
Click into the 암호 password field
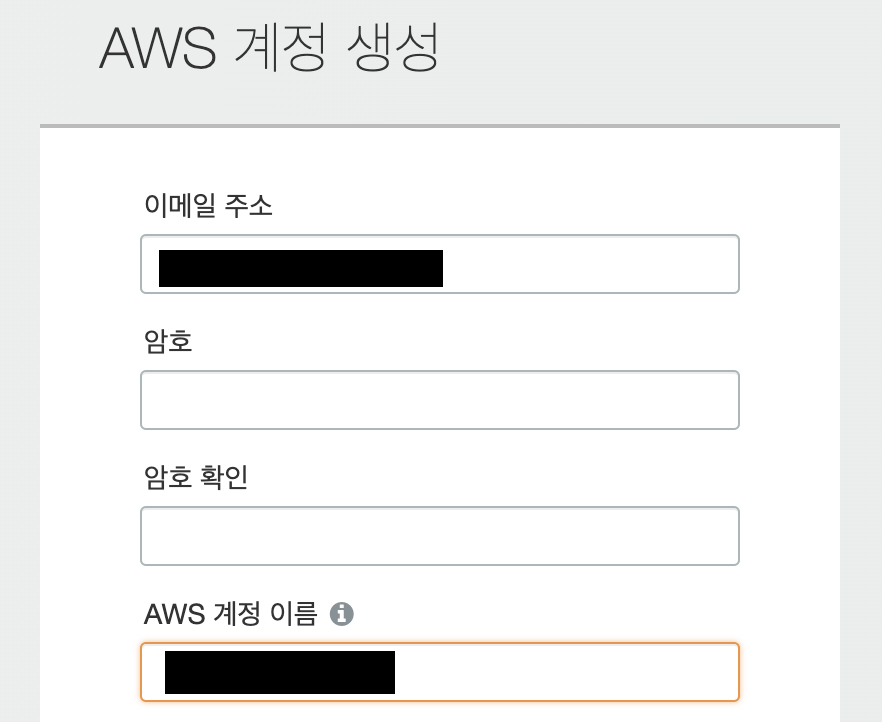pos(440,400)
